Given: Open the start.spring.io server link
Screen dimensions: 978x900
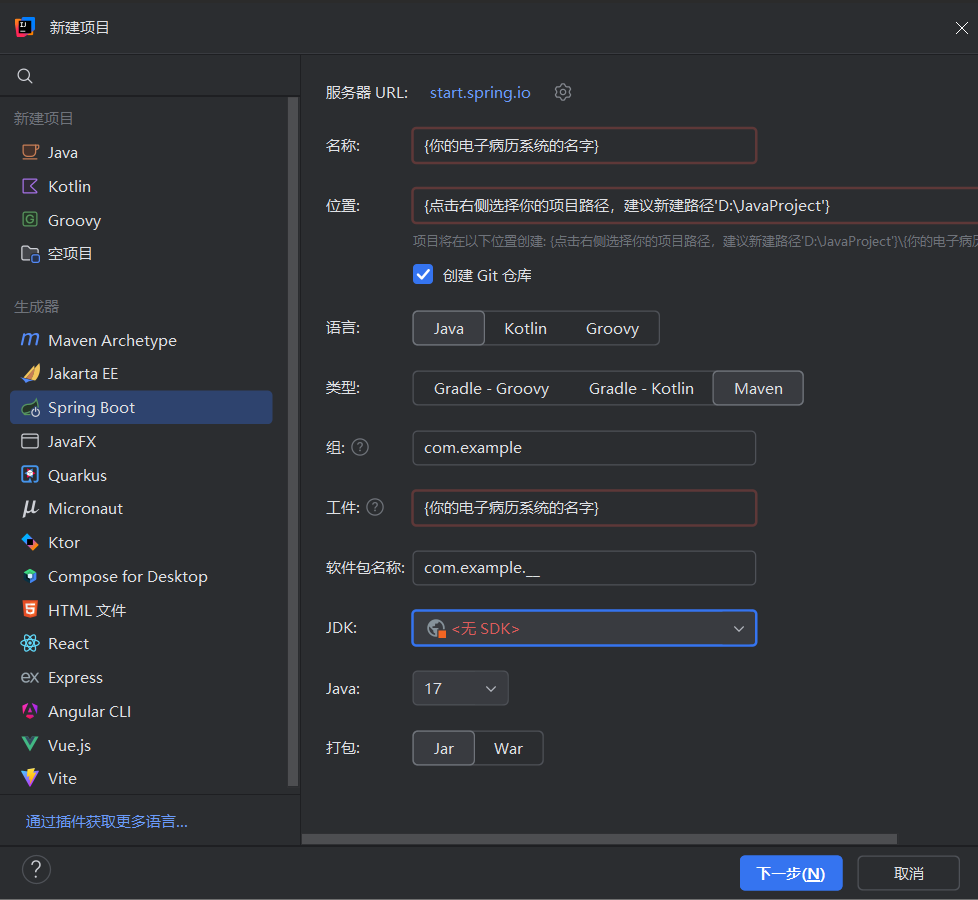Looking at the screenshot, I should (x=480, y=92).
